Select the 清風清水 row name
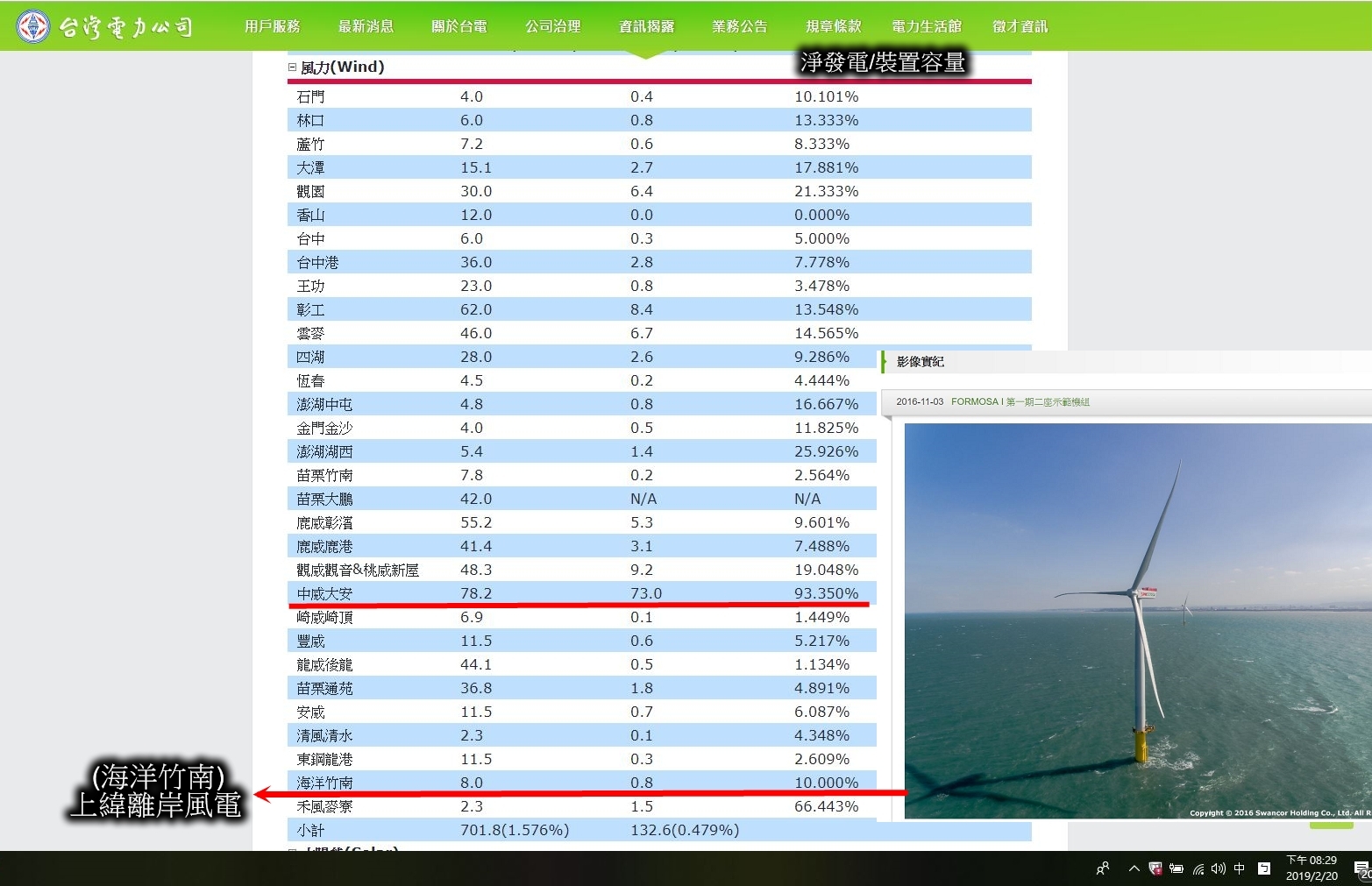Screen dimensions: 1372x886 [x=324, y=735]
